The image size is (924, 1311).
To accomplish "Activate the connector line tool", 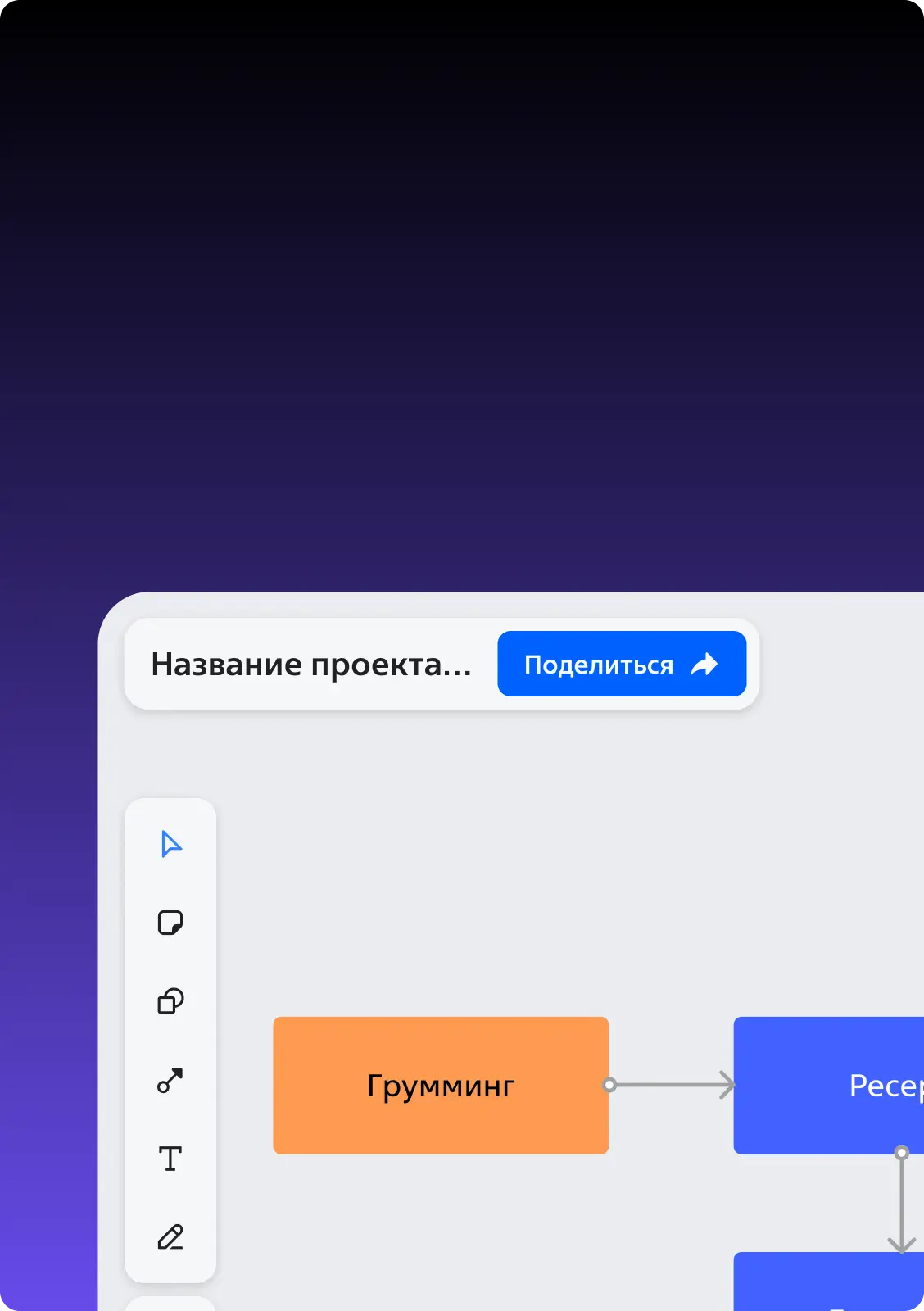I will coord(170,1081).
